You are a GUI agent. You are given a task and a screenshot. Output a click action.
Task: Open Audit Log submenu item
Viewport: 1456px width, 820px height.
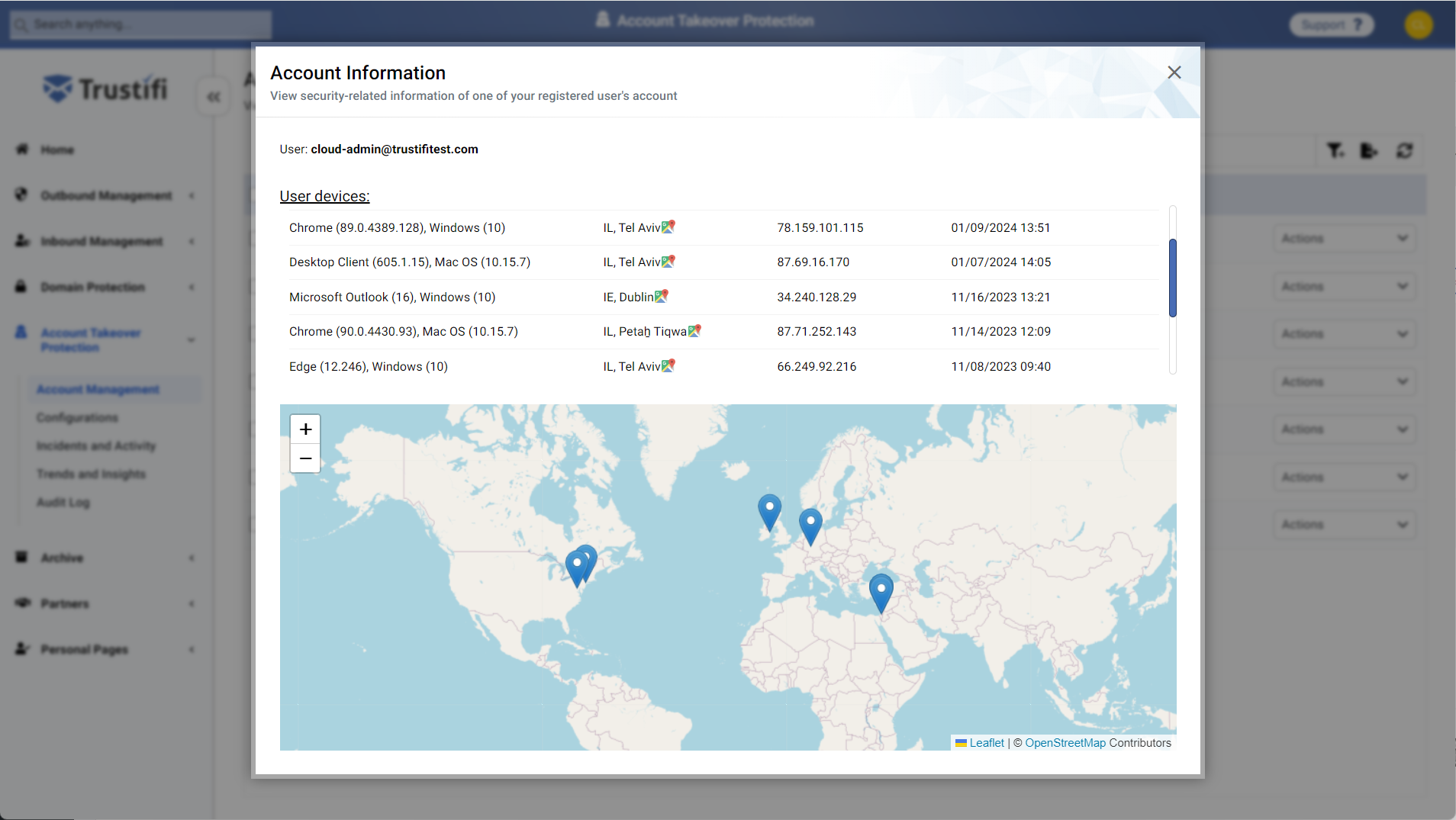click(x=63, y=502)
